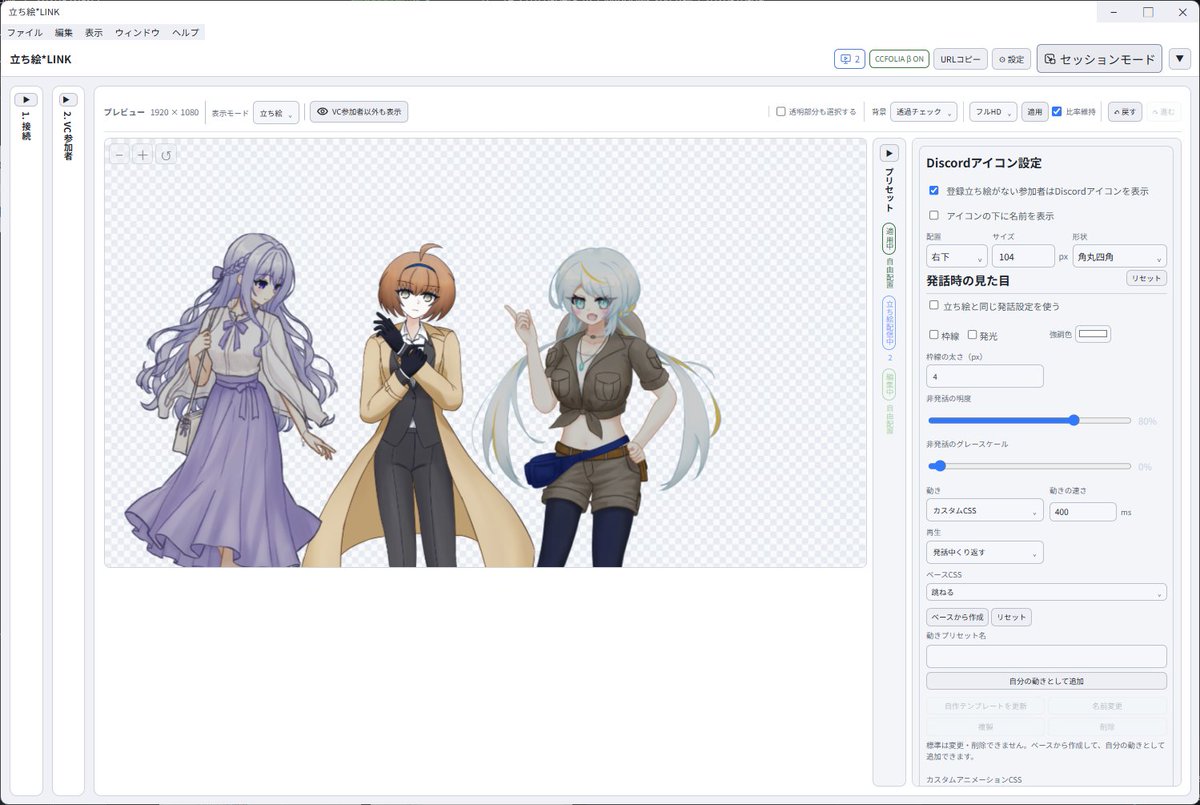Click the 戻す undo button
1200x805 pixels.
[x=1125, y=112]
